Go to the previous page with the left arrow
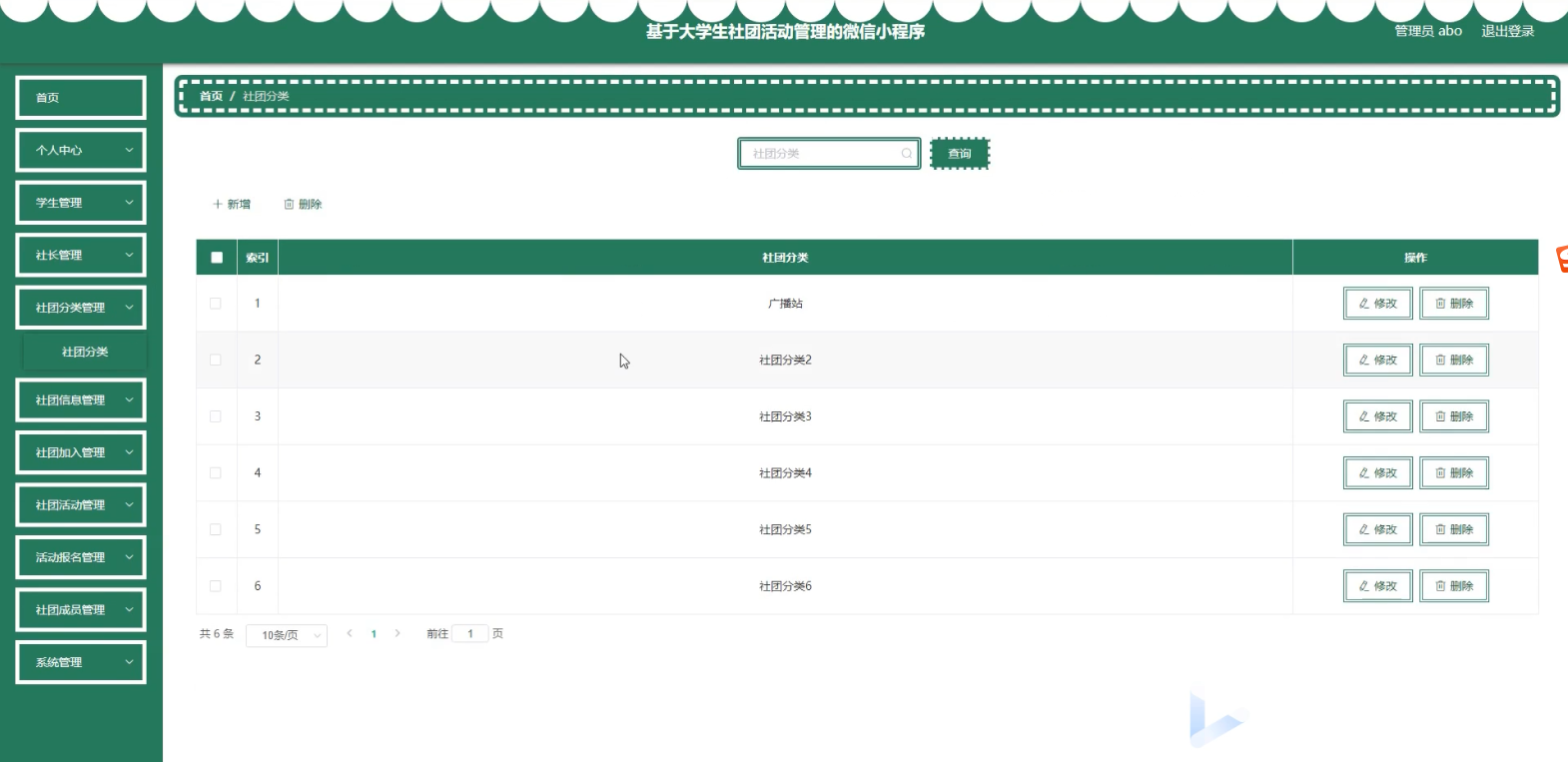This screenshot has height=762, width=1568. (350, 633)
